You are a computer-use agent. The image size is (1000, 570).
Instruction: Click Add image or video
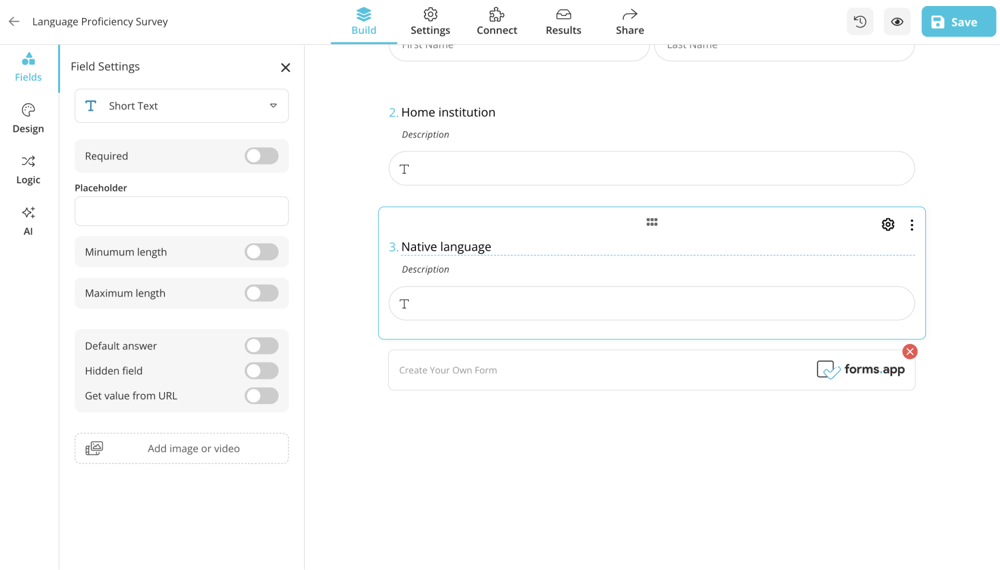click(x=182, y=449)
